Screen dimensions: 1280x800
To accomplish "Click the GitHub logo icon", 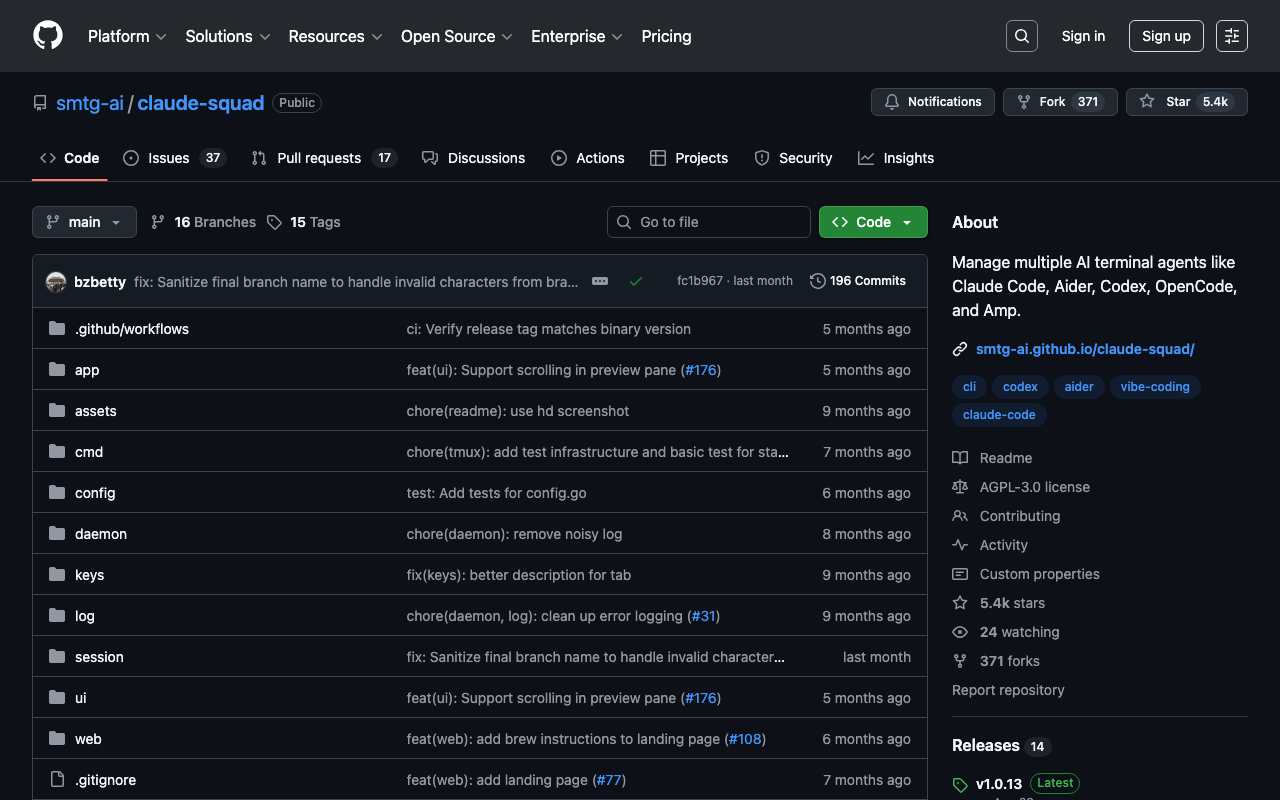I will pyautogui.click(x=48, y=36).
